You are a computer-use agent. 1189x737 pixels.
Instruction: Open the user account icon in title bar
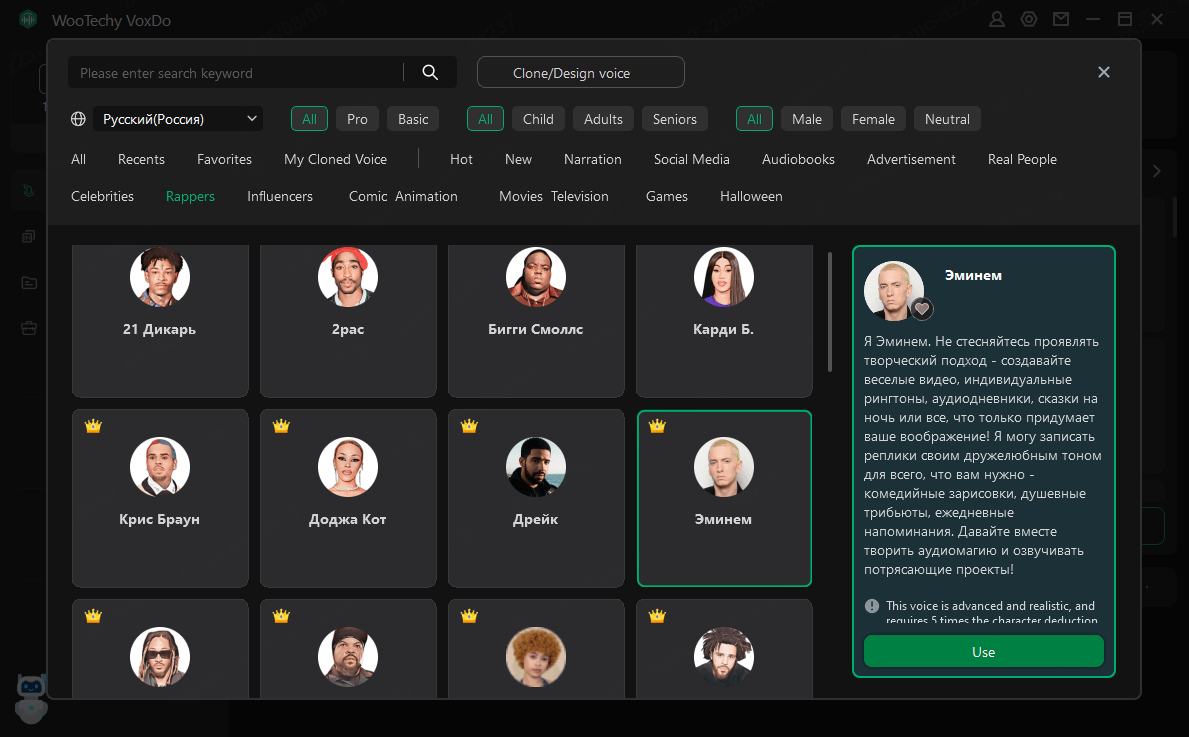(996, 19)
